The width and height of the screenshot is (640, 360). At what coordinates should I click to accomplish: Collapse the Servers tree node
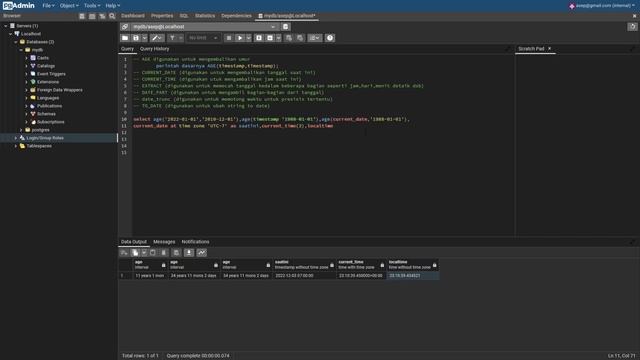(6, 26)
